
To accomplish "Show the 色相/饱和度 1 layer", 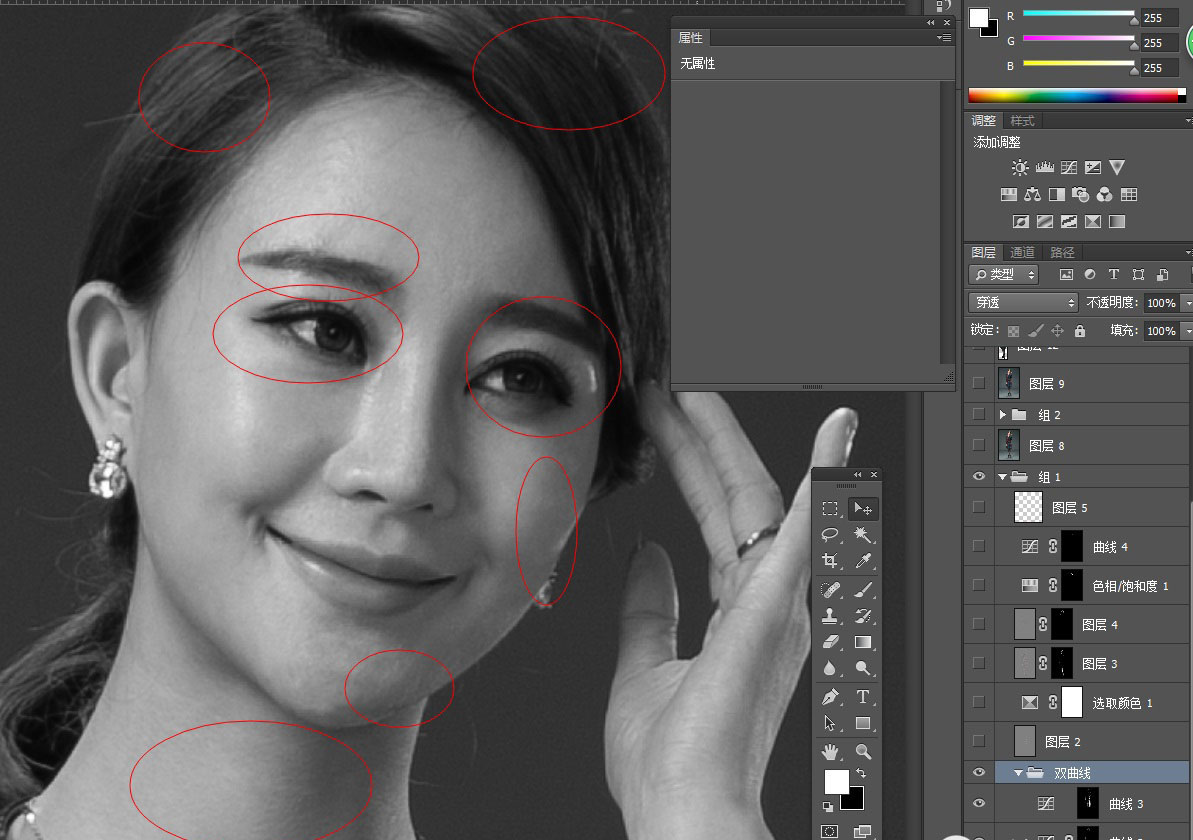I will 979,585.
